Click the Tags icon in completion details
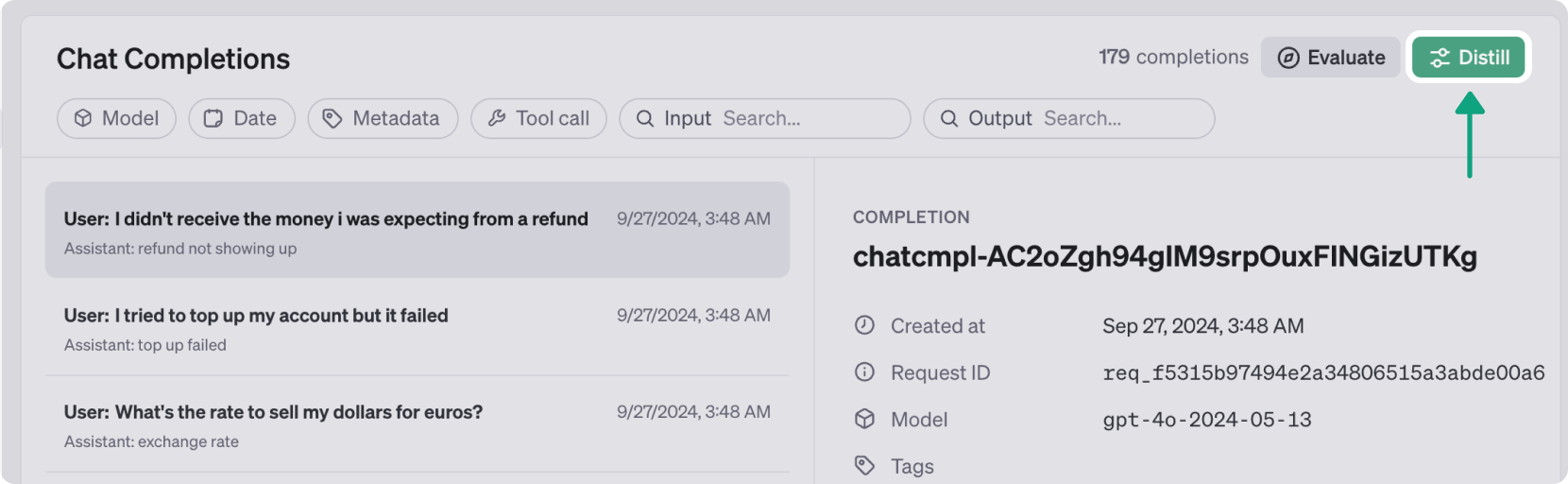 (x=864, y=465)
